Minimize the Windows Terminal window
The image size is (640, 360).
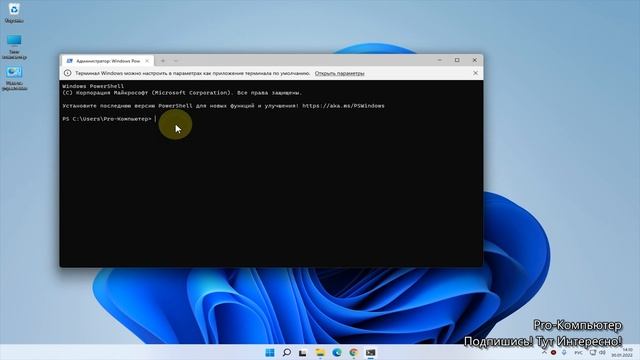[440, 60]
